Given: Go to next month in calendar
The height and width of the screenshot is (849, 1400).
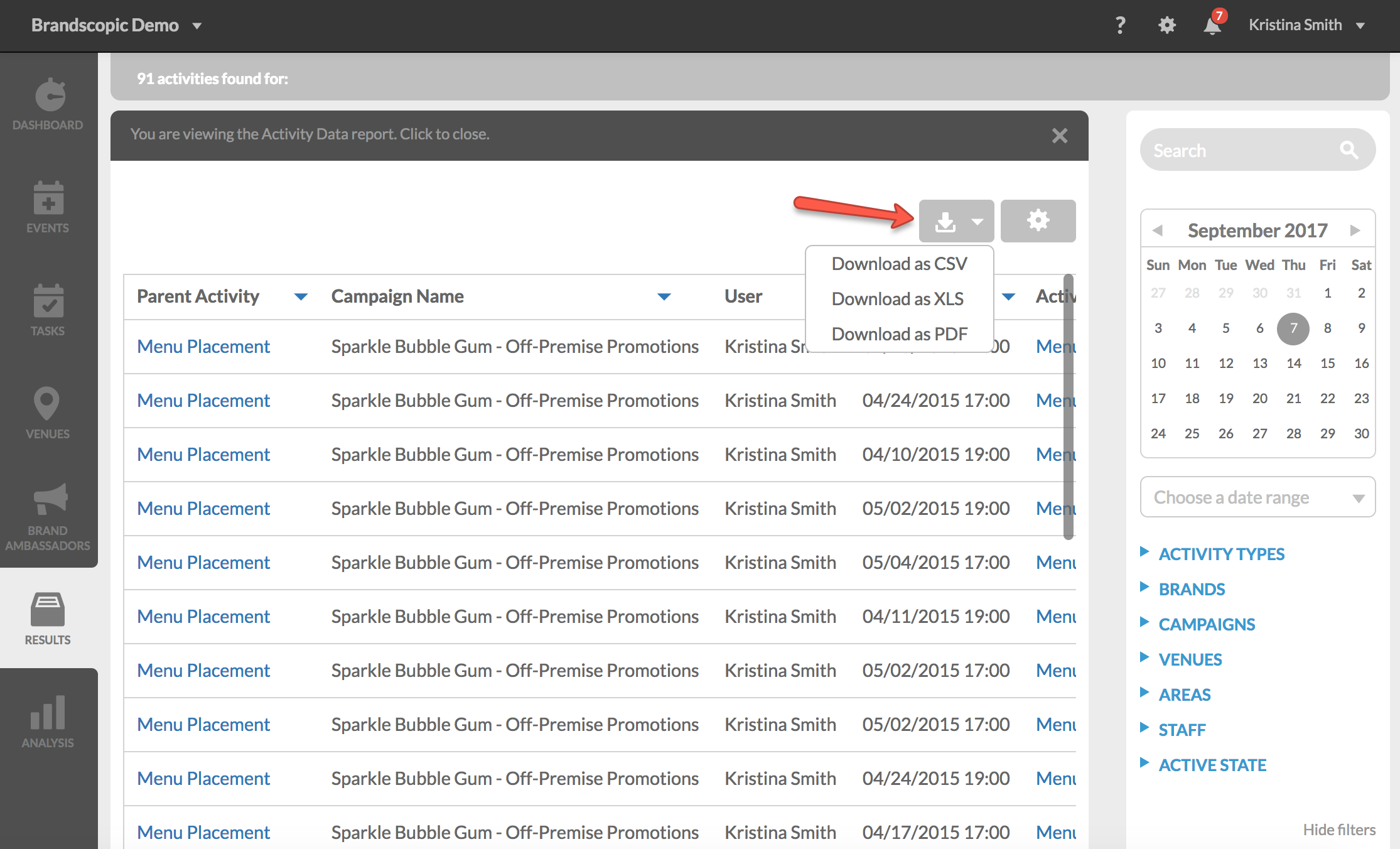Looking at the screenshot, I should pyautogui.click(x=1355, y=230).
